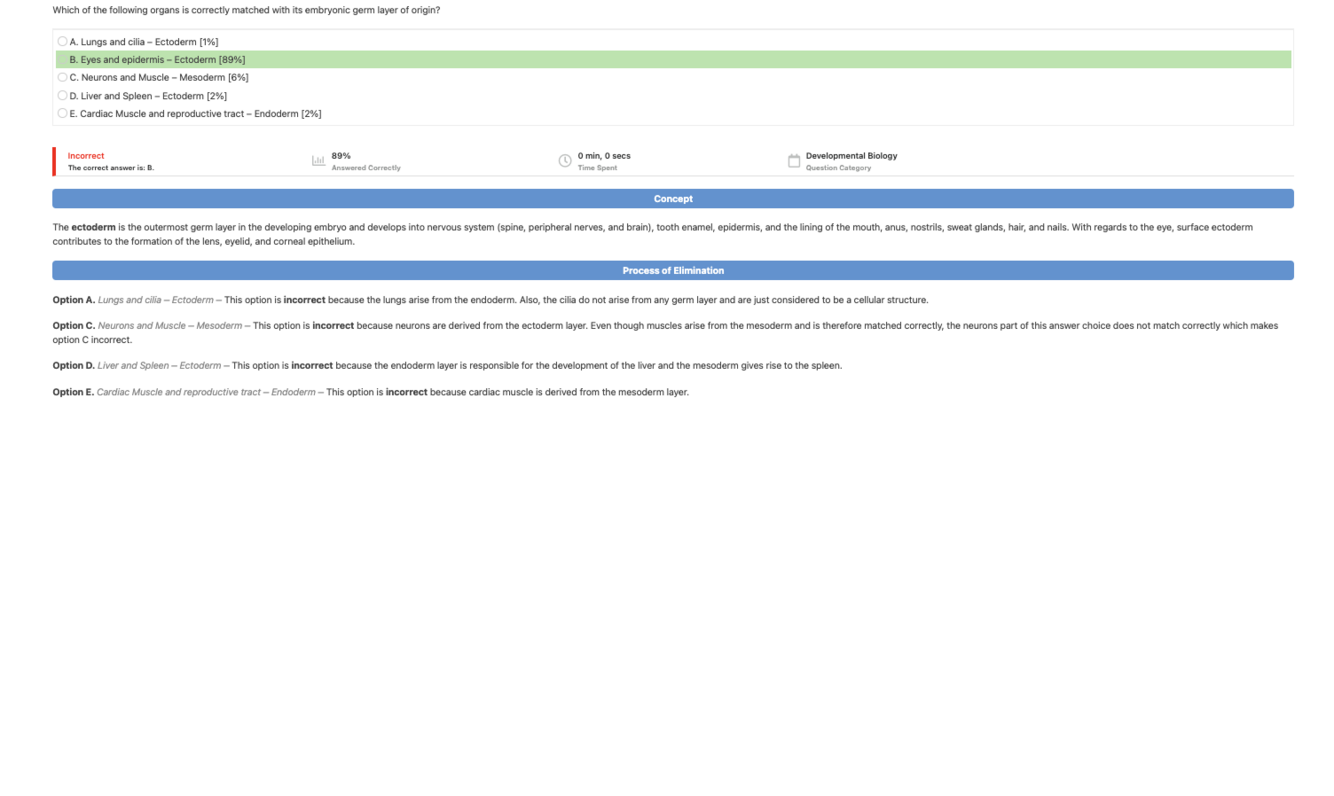
Task: Click the Process of Elimination header bar
Action: tap(673, 270)
